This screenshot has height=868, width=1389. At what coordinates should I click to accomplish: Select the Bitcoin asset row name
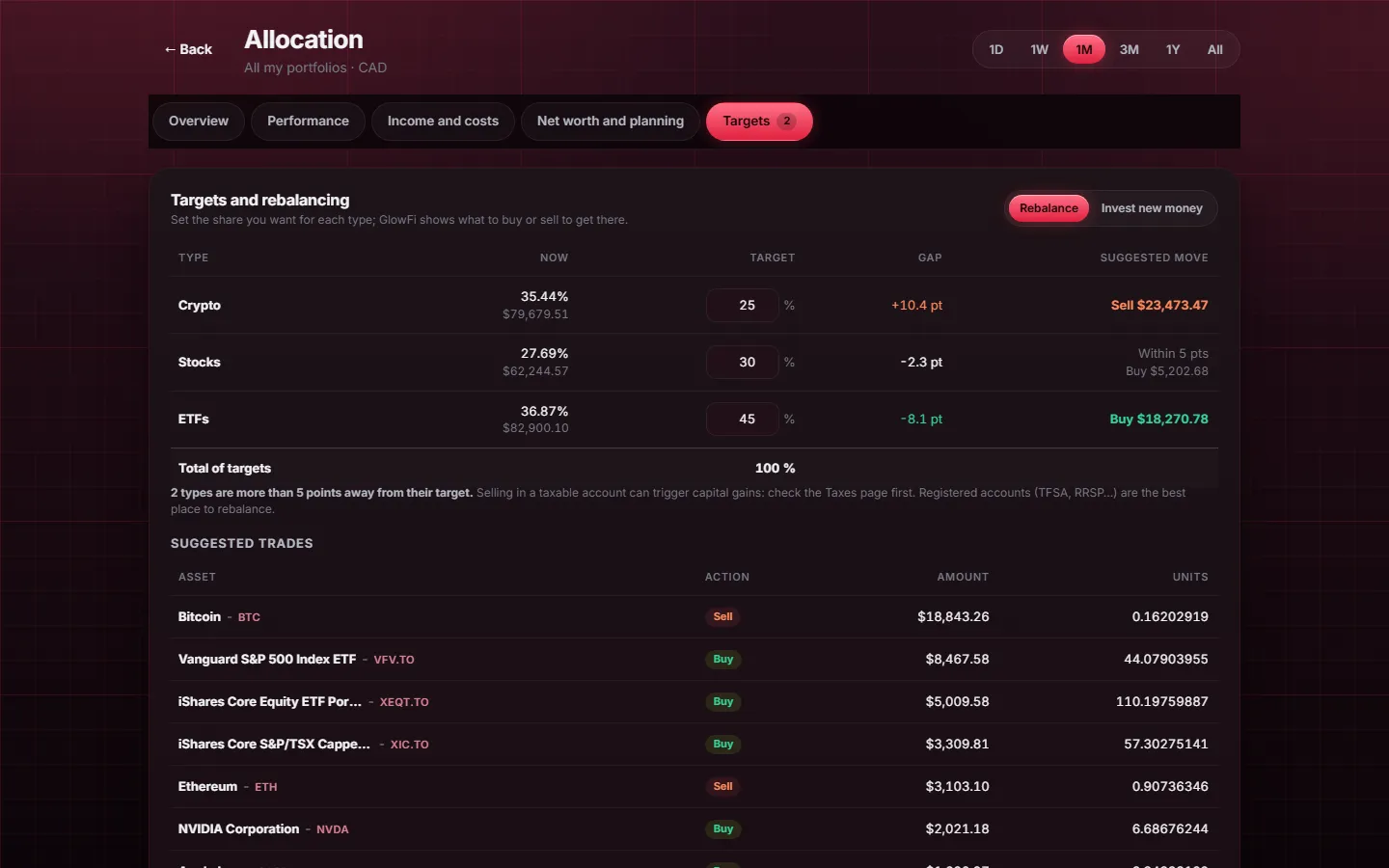(200, 616)
